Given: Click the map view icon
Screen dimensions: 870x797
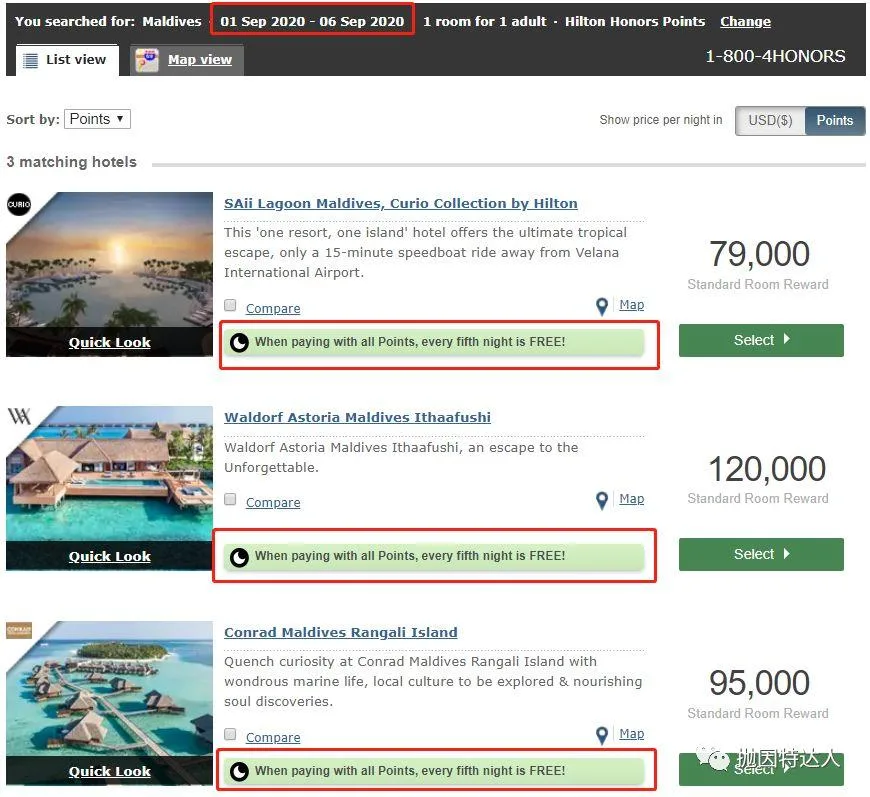Looking at the screenshot, I should (x=147, y=60).
